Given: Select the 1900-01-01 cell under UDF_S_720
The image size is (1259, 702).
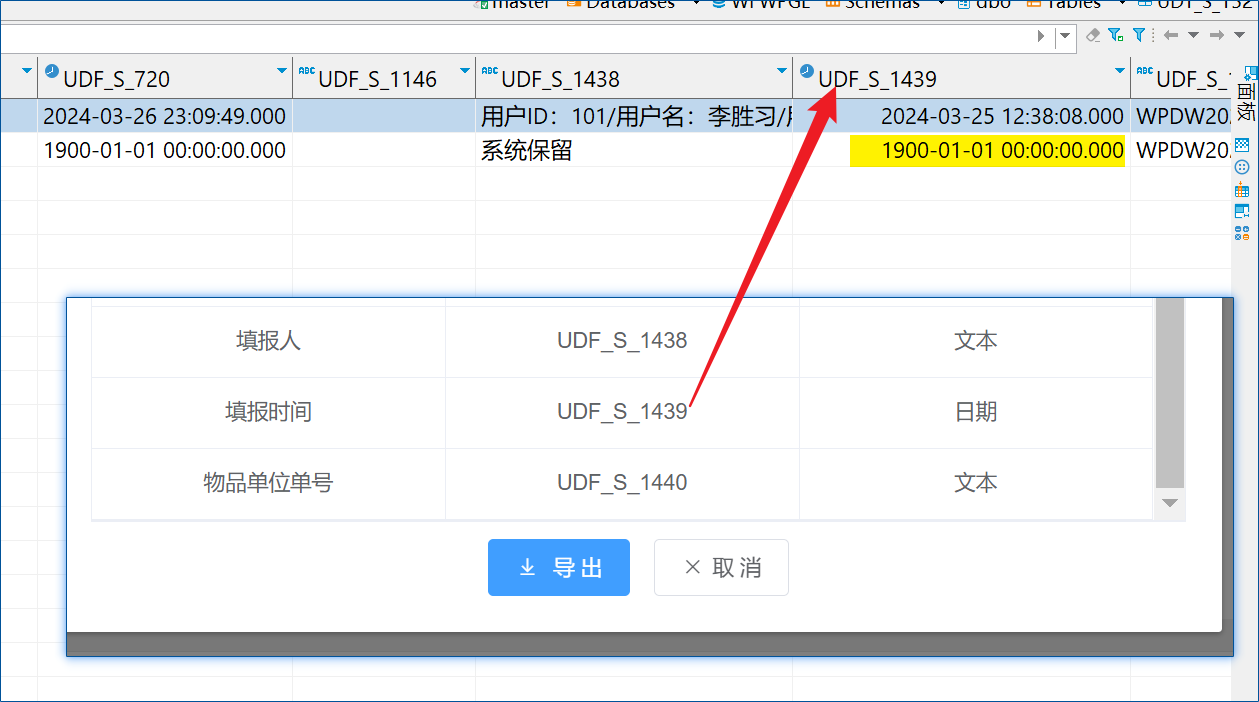Looking at the screenshot, I should (x=165, y=150).
